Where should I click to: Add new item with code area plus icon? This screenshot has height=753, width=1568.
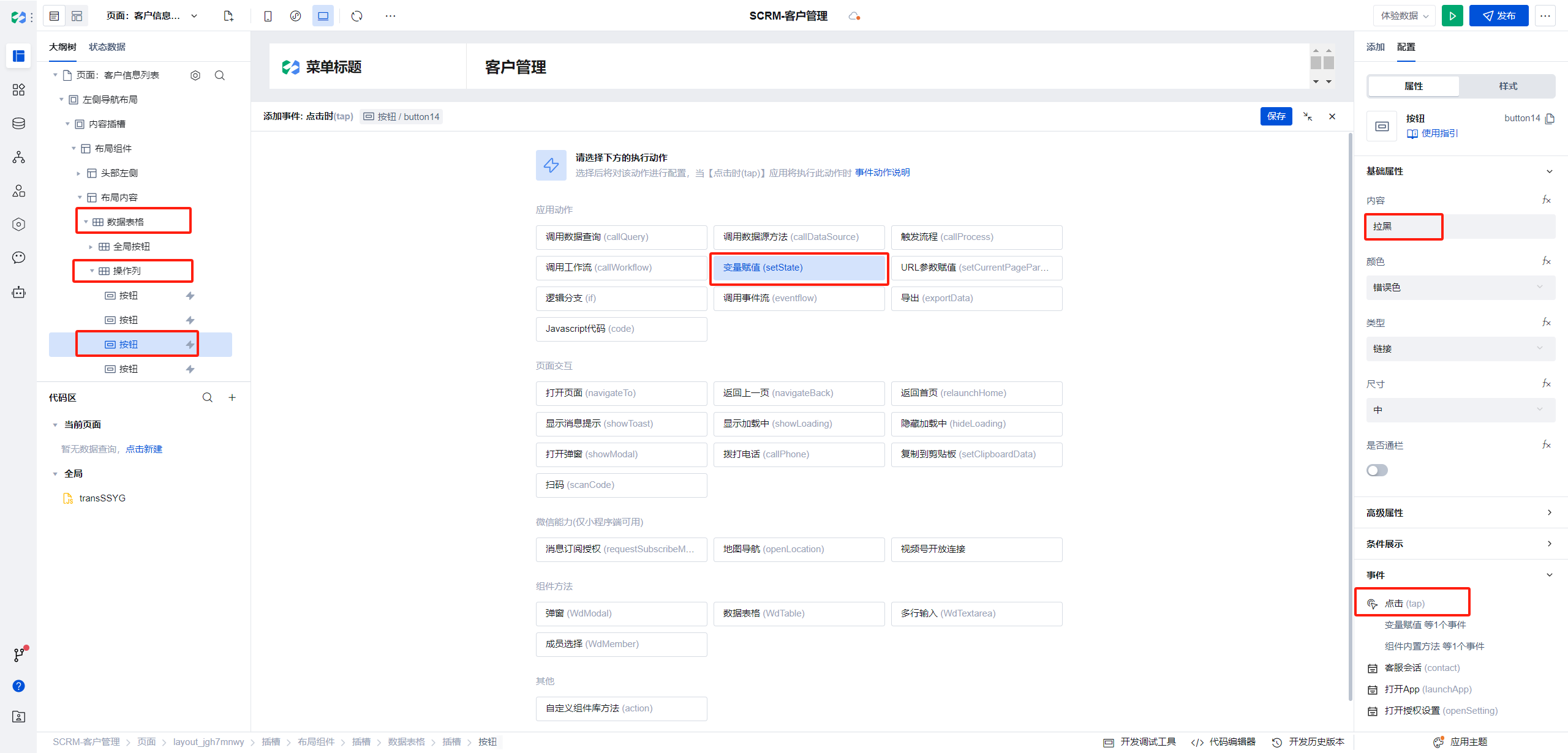tap(232, 397)
